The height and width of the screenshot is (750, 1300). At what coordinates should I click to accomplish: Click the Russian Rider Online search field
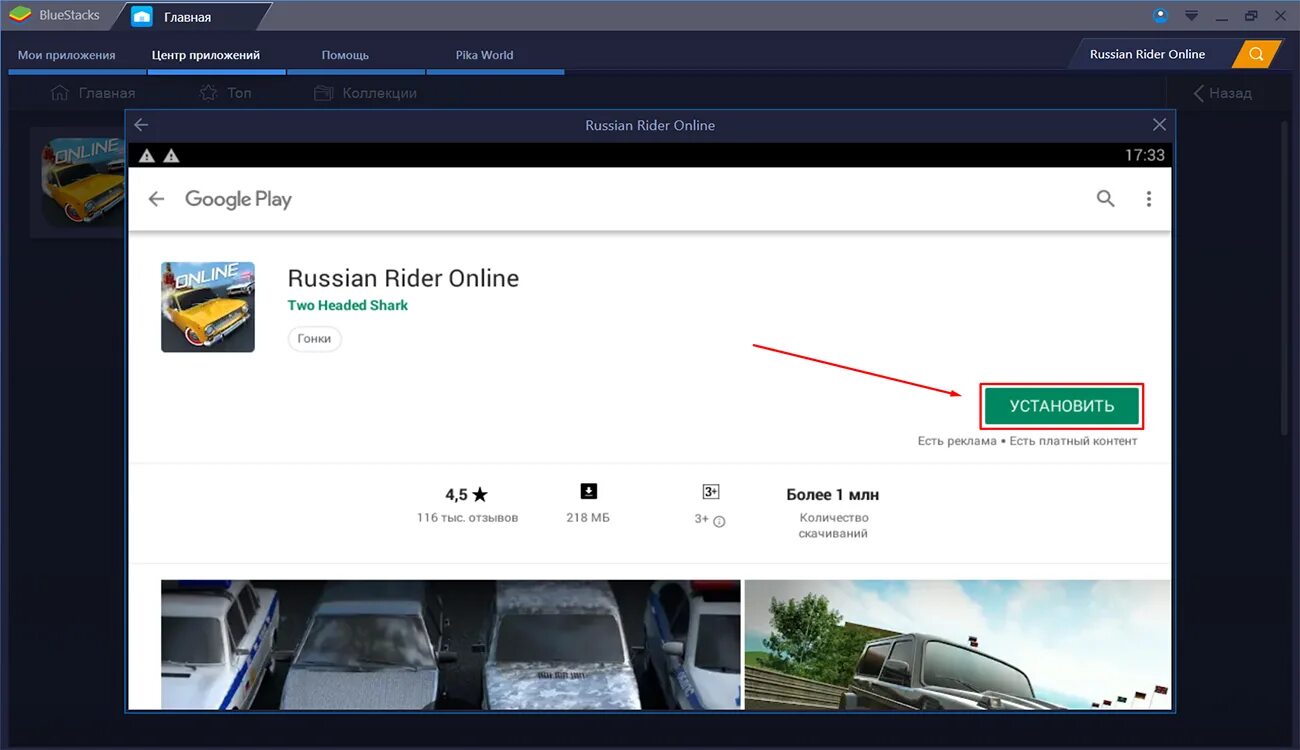(1148, 54)
